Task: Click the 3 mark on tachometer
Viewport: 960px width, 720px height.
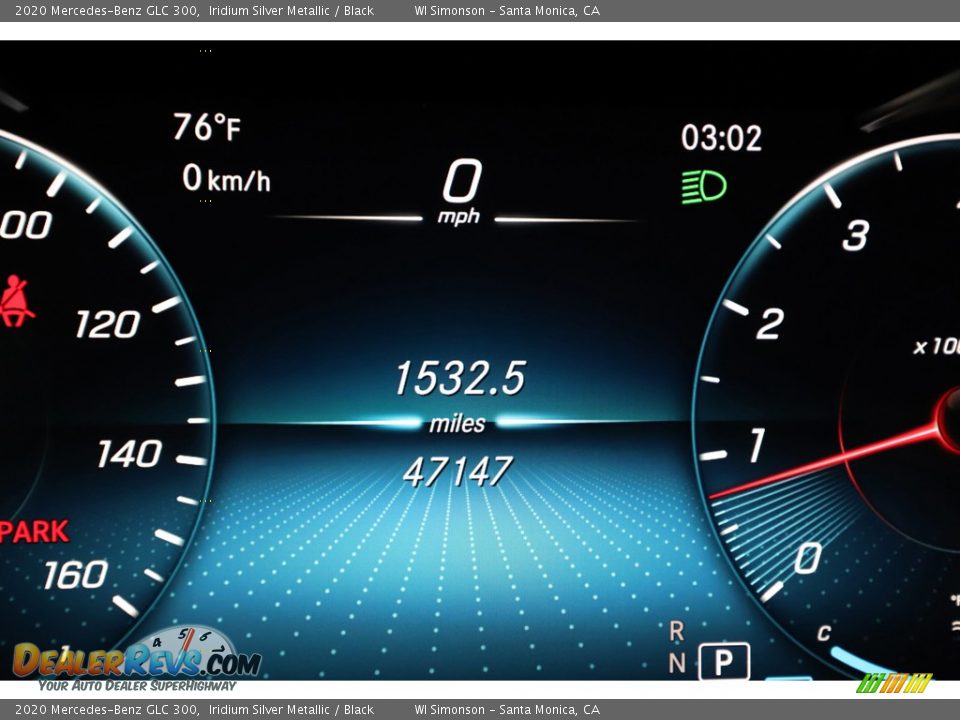Action: [x=855, y=235]
